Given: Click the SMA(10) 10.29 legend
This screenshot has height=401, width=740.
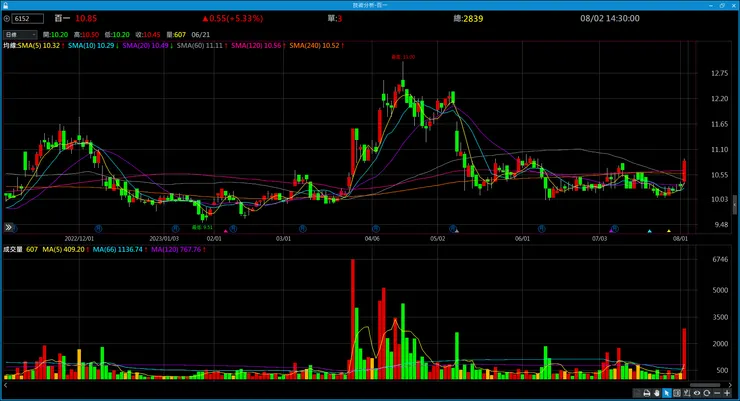Looking at the screenshot, I should pos(92,45).
